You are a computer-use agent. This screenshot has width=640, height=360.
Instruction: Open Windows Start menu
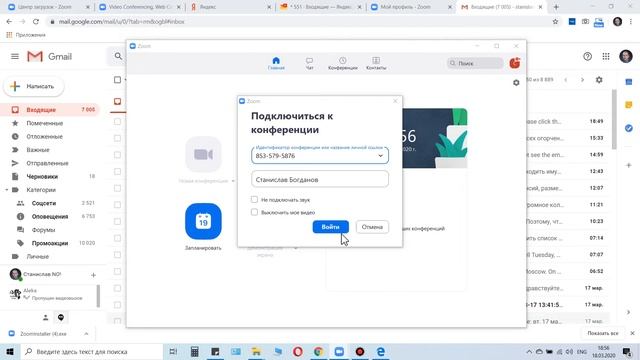tap(10, 351)
